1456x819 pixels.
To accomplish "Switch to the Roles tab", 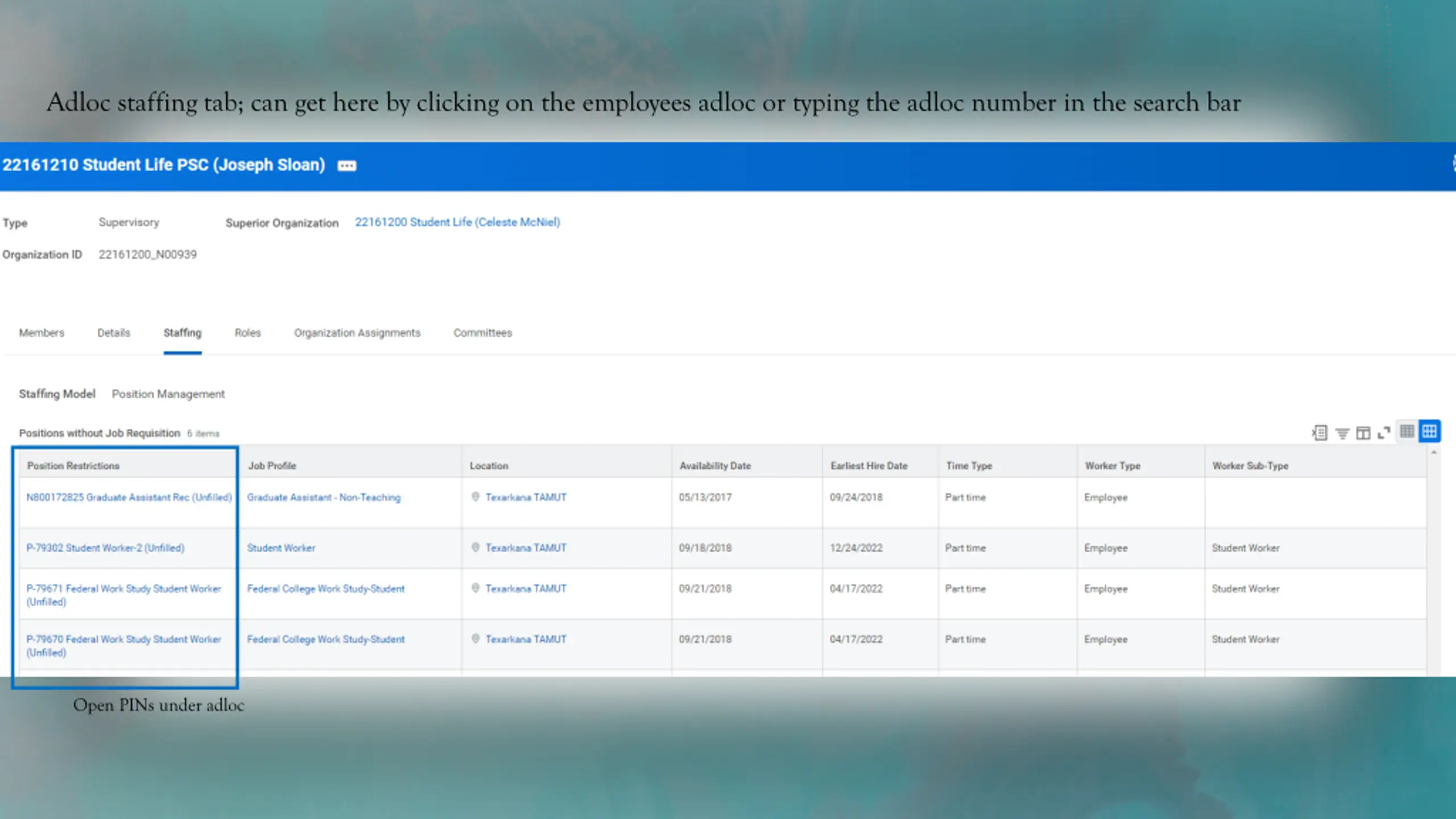I will (247, 333).
